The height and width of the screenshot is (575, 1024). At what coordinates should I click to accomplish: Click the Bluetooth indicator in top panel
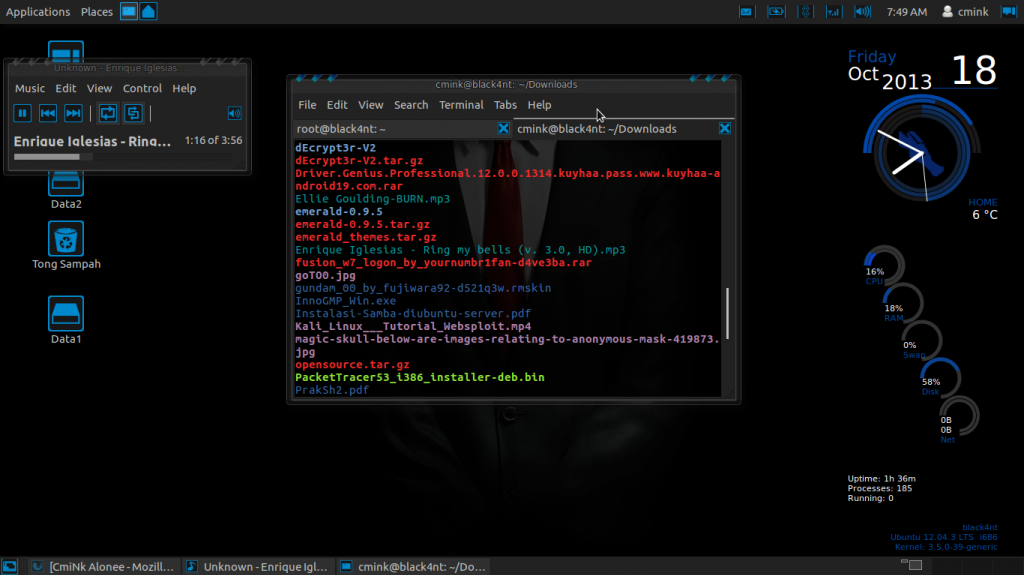(x=806, y=12)
